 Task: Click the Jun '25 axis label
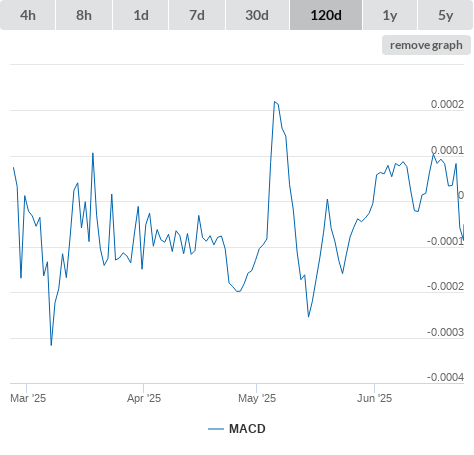[374, 398]
